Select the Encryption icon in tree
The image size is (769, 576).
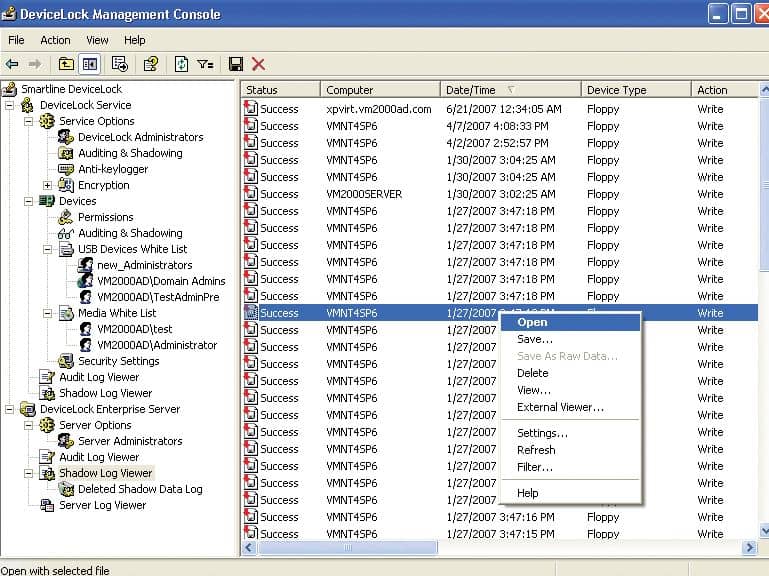(66, 185)
